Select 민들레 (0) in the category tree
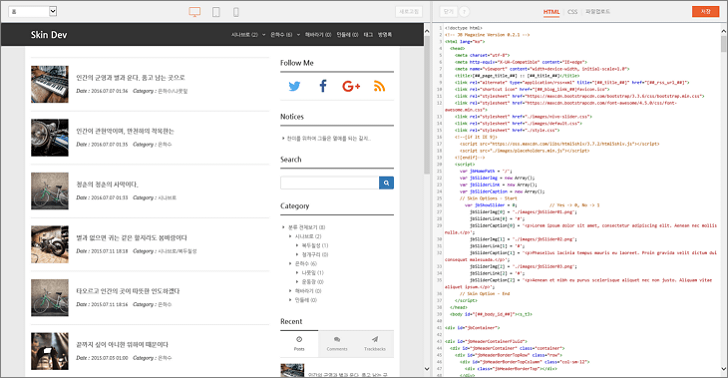 pos(306,300)
